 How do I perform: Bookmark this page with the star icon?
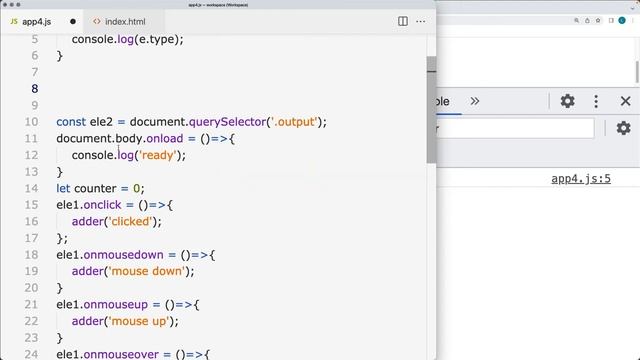598,20
